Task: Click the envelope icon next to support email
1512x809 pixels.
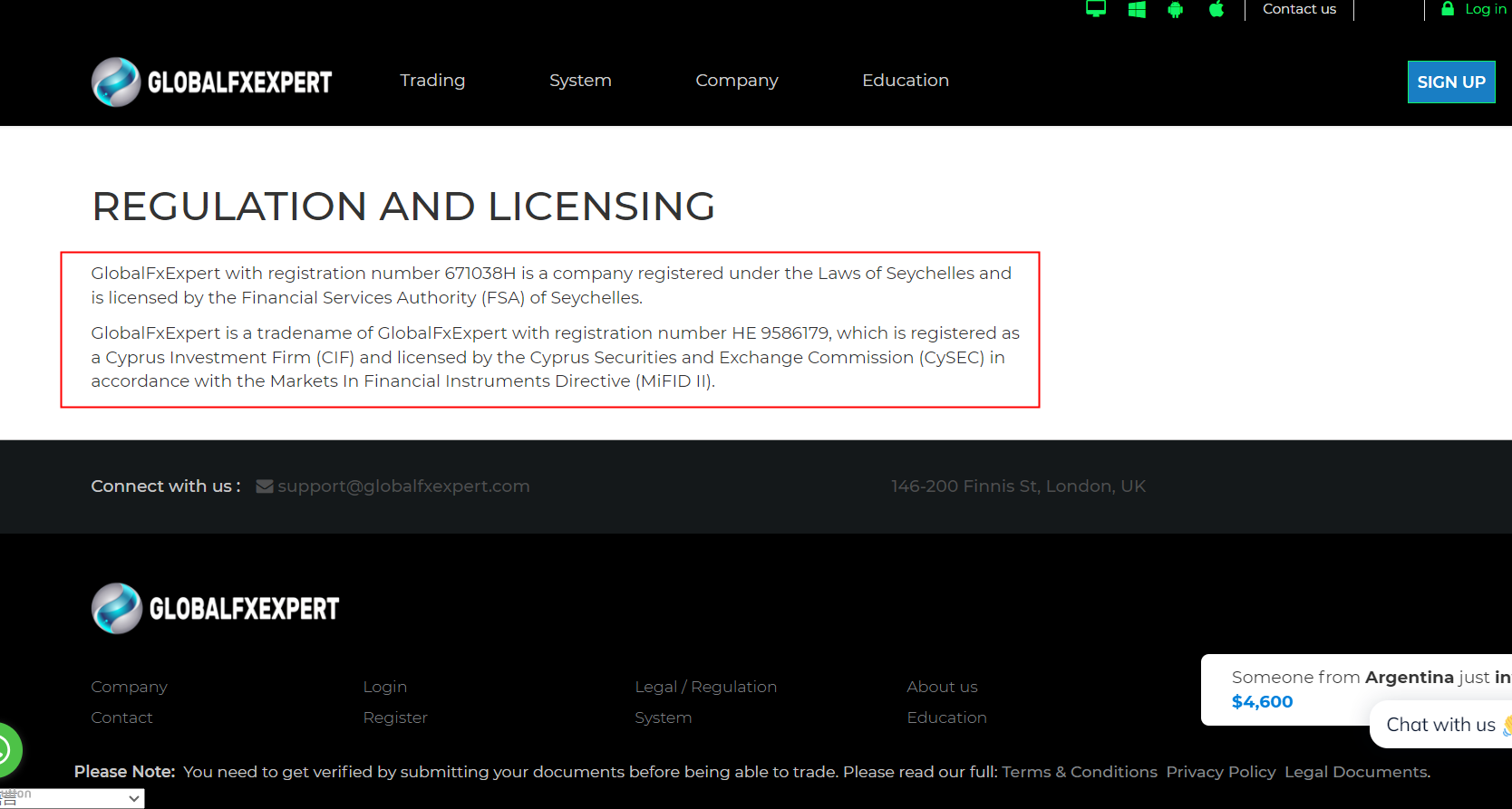Action: 265,486
